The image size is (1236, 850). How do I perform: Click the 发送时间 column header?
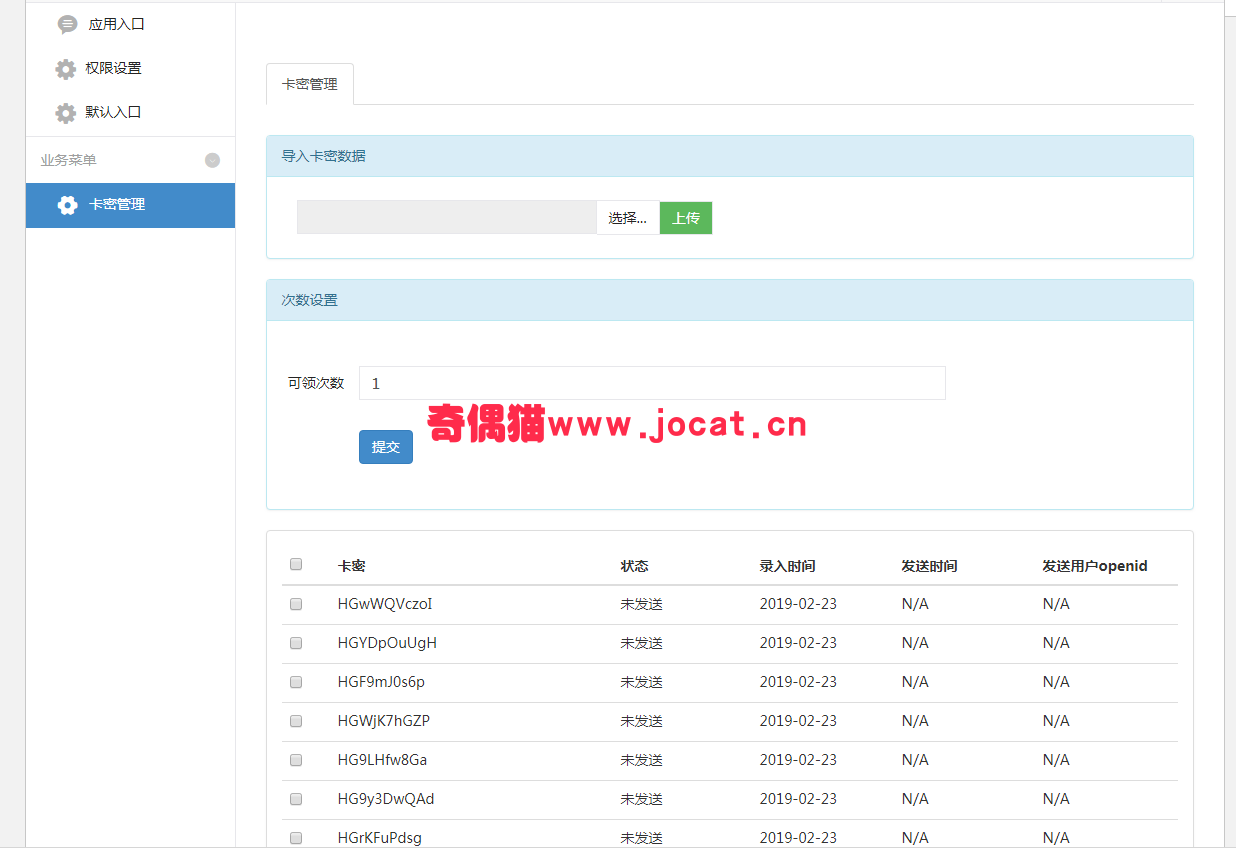point(929,566)
